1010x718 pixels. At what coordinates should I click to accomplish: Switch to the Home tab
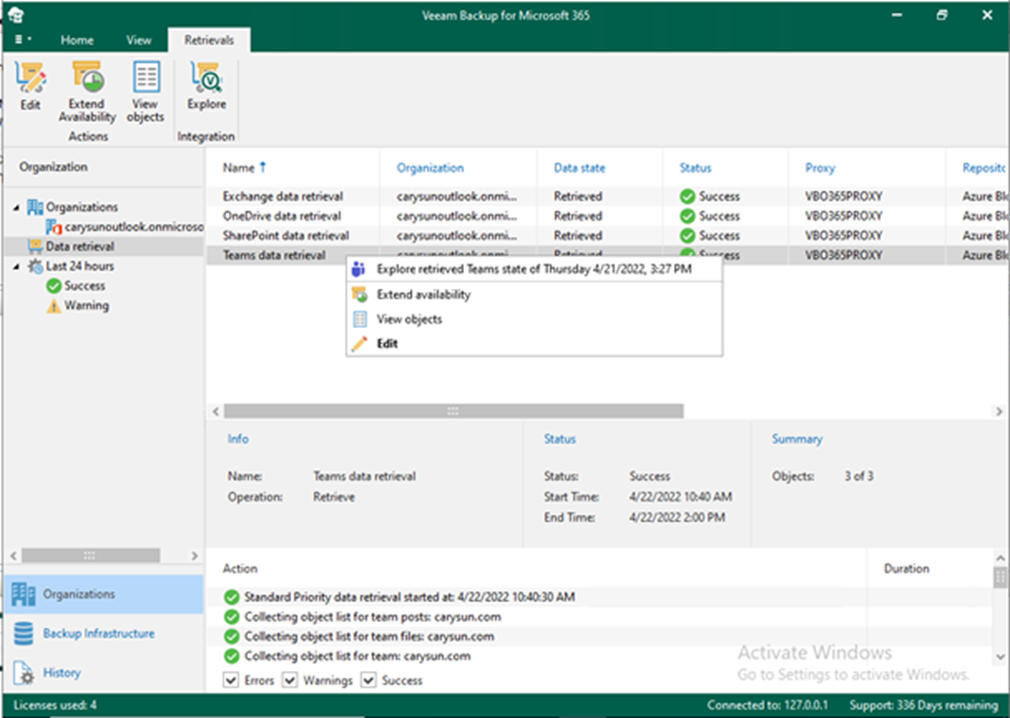tap(77, 40)
